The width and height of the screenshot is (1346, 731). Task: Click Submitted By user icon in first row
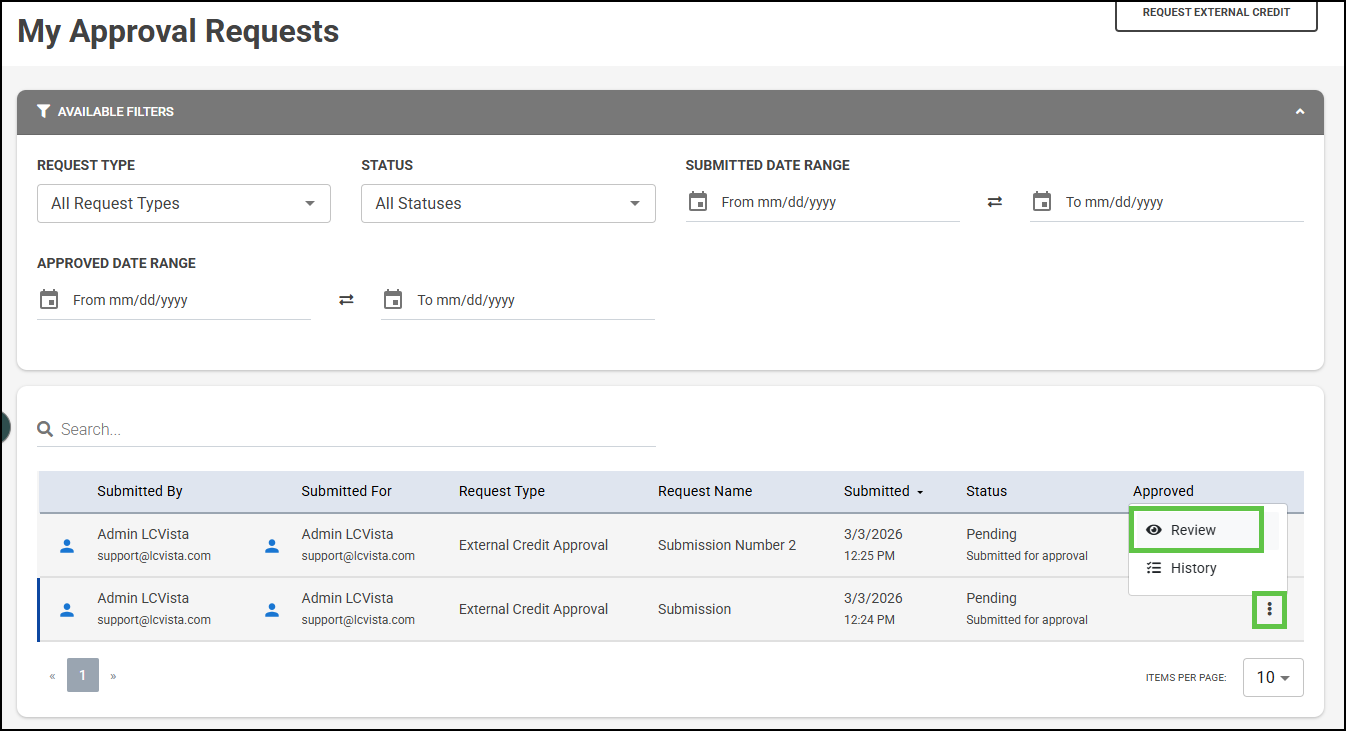67,546
